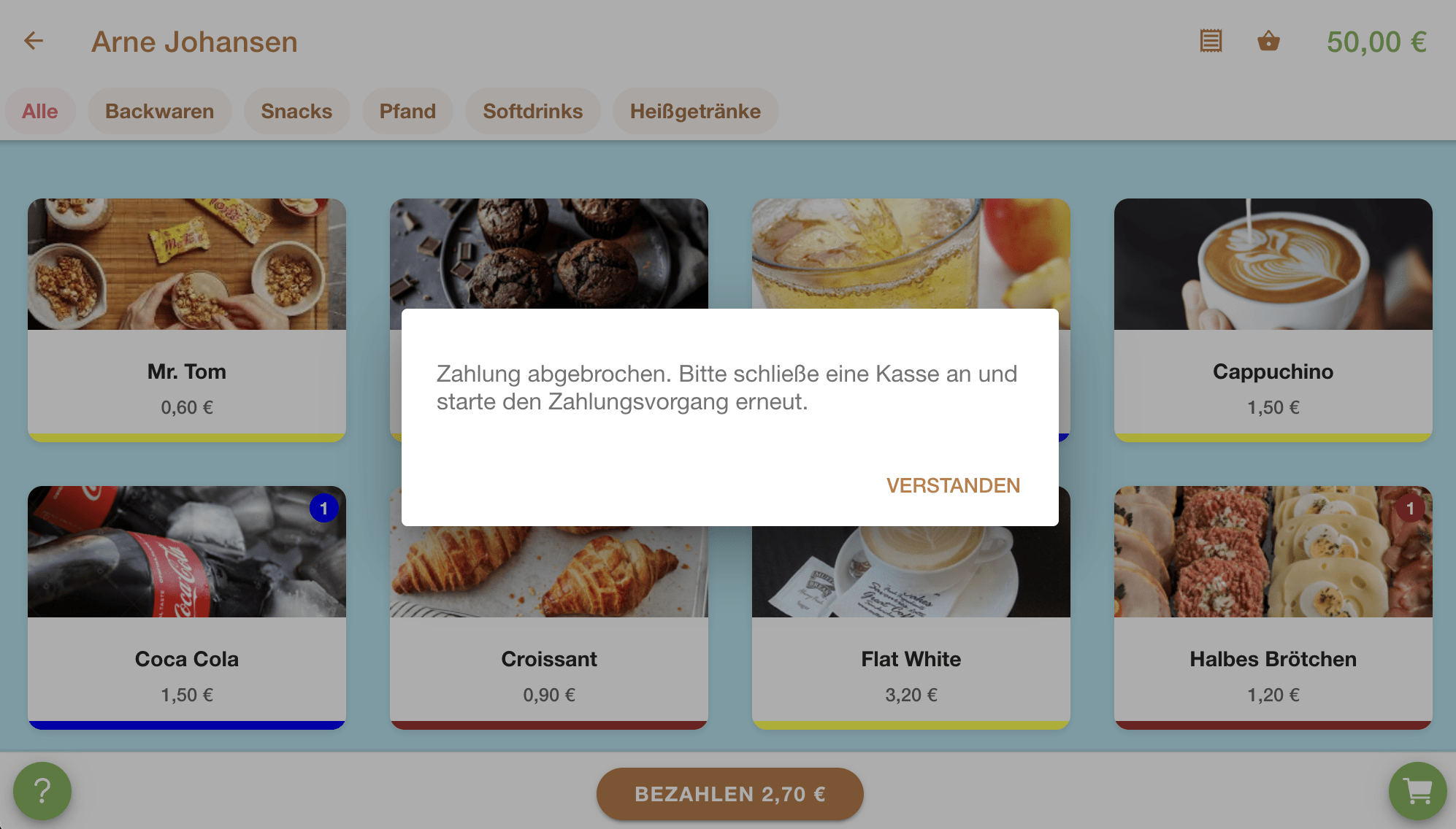Open help with the question mark button
This screenshot has width=1456, height=829.
pyautogui.click(x=42, y=791)
